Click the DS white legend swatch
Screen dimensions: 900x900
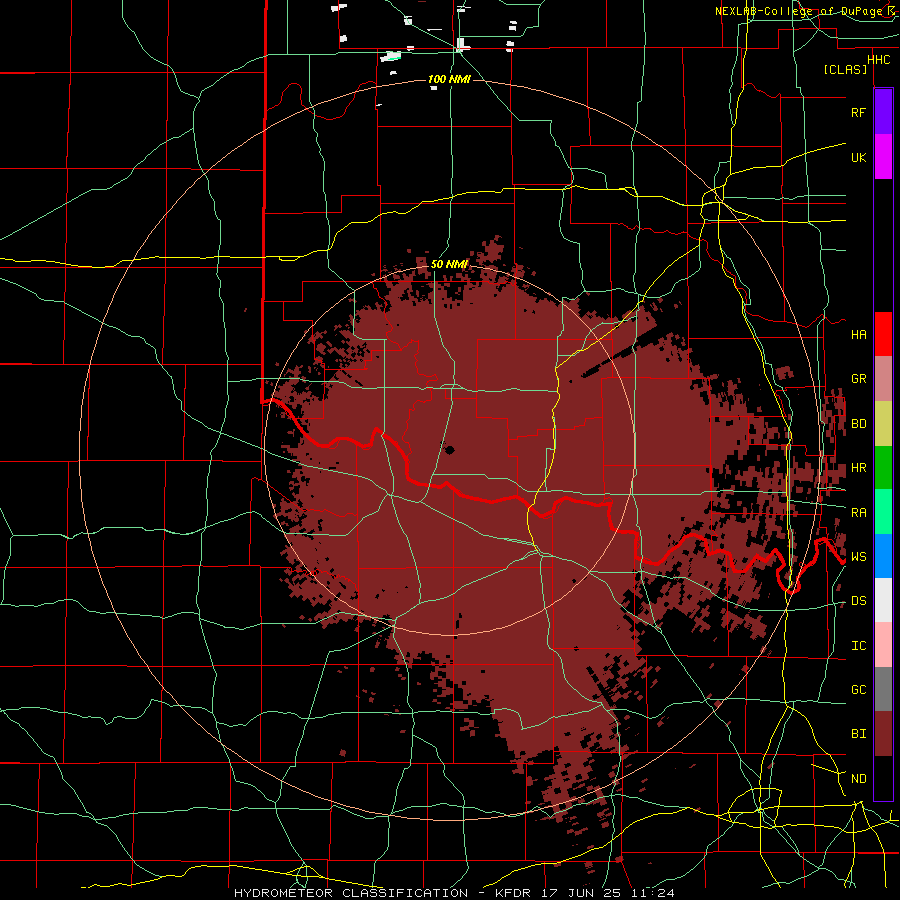click(x=883, y=600)
